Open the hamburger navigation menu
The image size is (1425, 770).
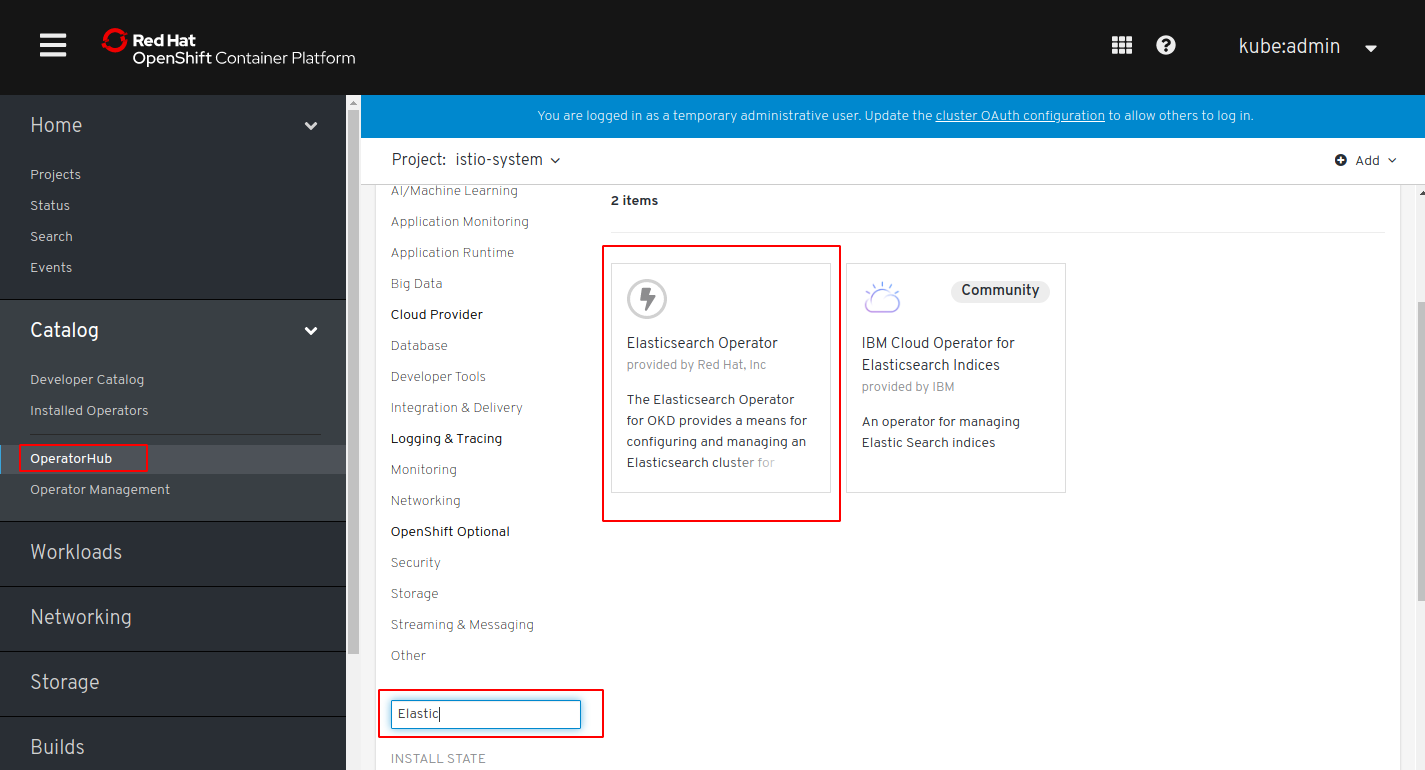(x=53, y=45)
